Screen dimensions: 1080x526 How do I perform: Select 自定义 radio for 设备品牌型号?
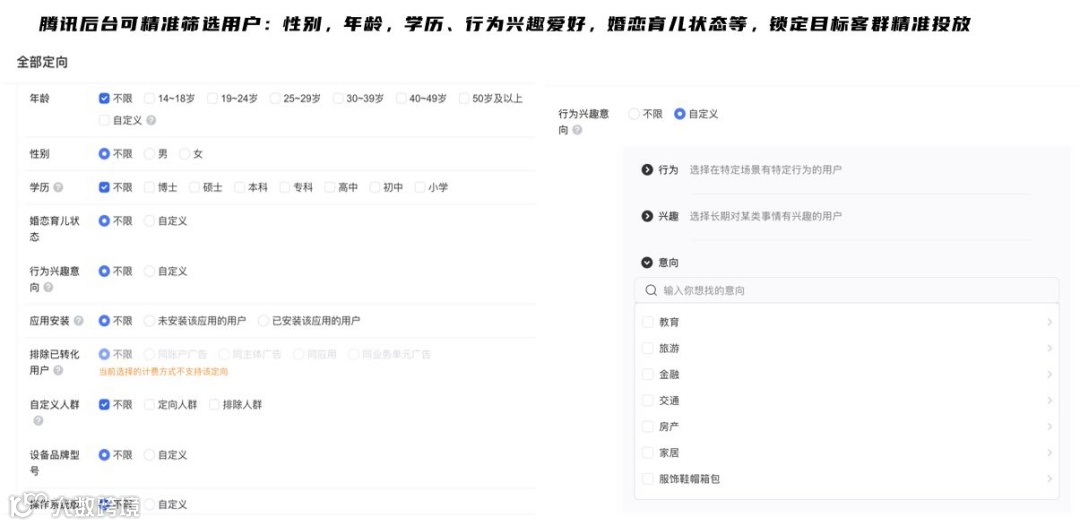149,455
